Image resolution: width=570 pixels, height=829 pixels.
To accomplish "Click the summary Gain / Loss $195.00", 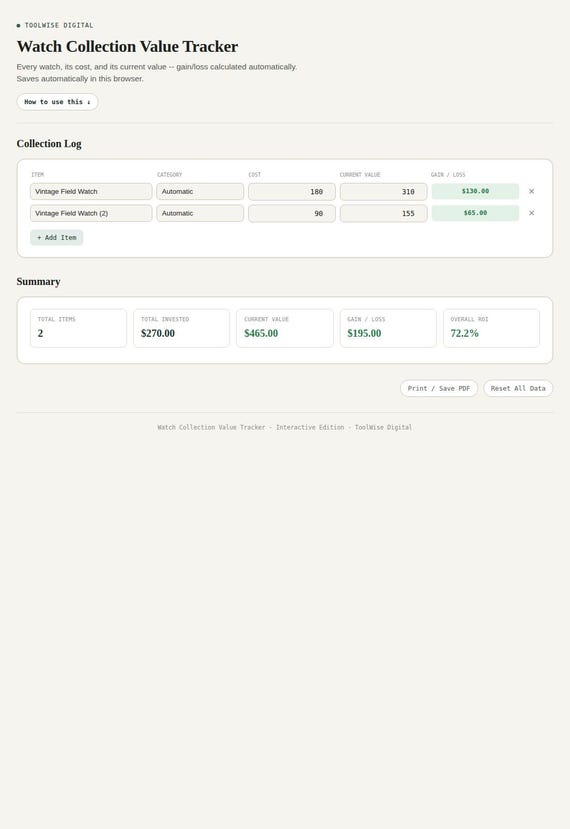I will click(364, 334).
